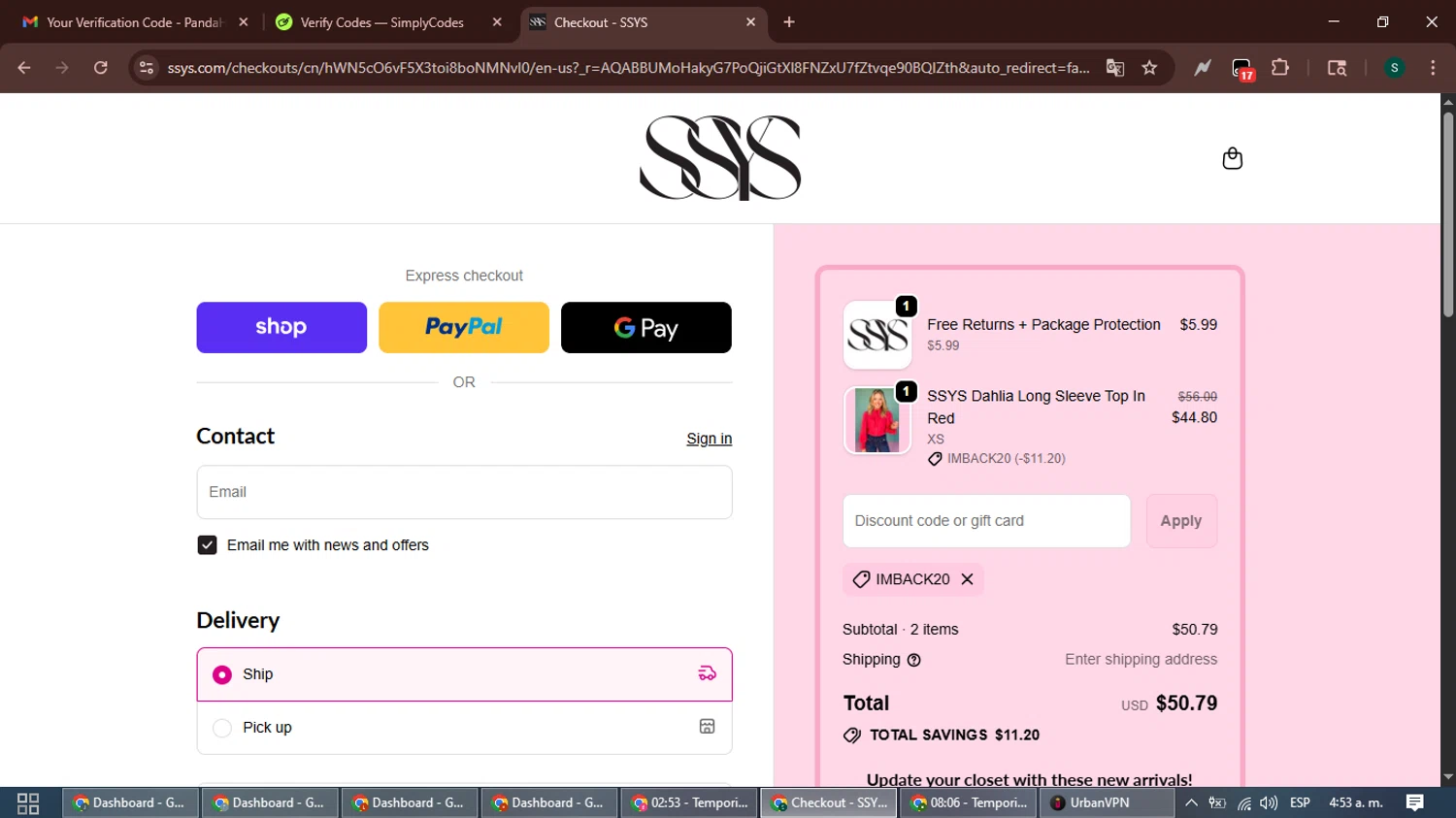The height and width of the screenshot is (818, 1456).
Task: Focus Discount code or gift card field
Action: [986, 521]
